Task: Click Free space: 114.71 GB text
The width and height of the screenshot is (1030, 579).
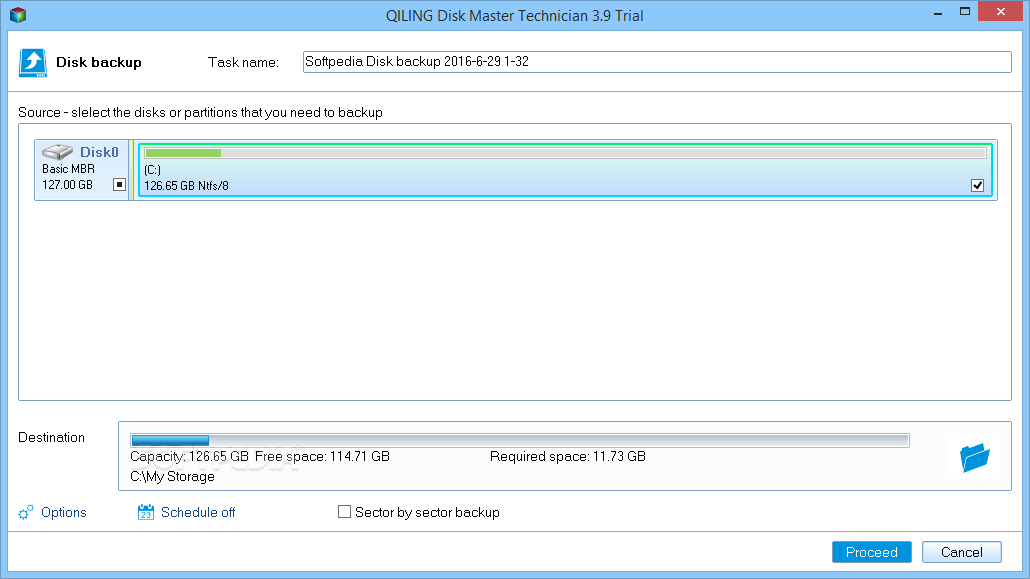Action: (x=322, y=457)
